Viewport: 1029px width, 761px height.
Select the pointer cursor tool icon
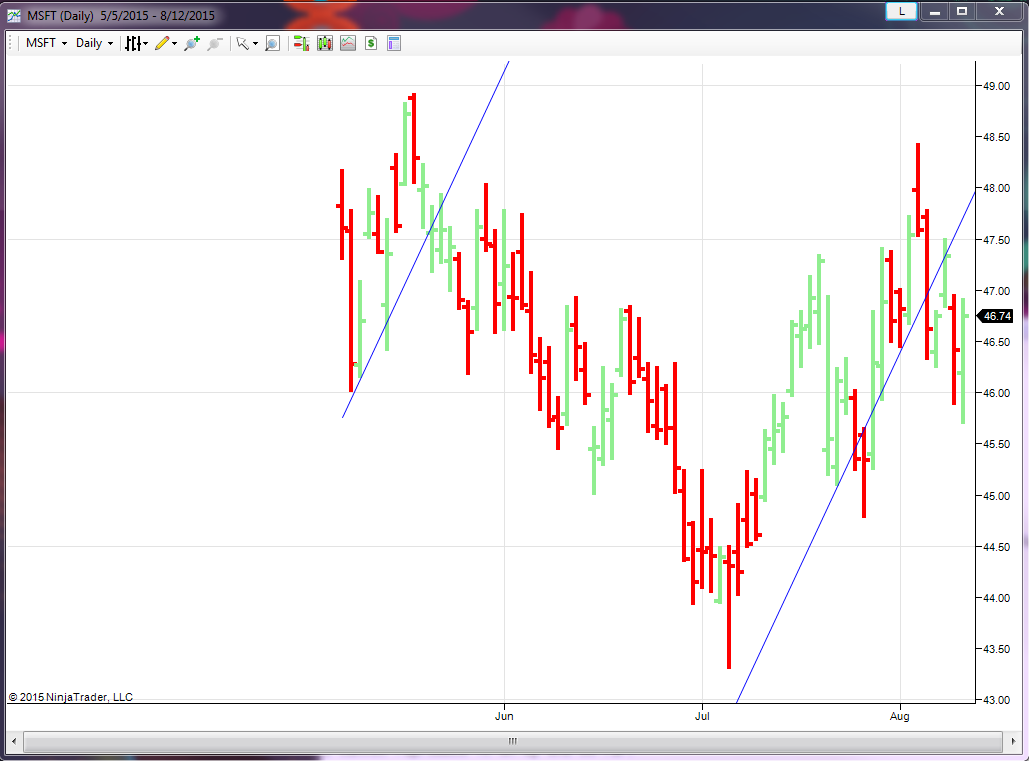pos(243,43)
